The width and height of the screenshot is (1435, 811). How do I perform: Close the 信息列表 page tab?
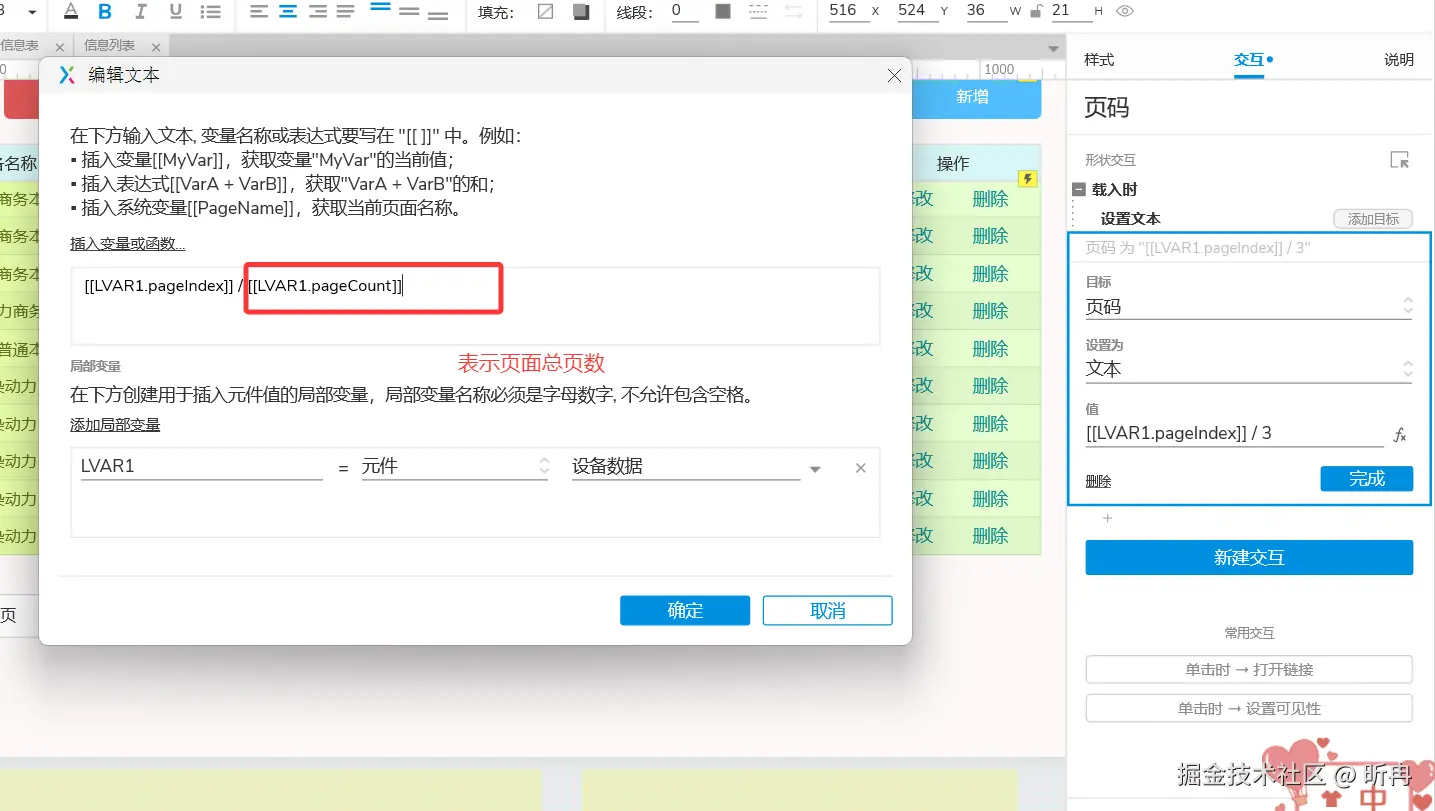pyautogui.click(x=155, y=47)
